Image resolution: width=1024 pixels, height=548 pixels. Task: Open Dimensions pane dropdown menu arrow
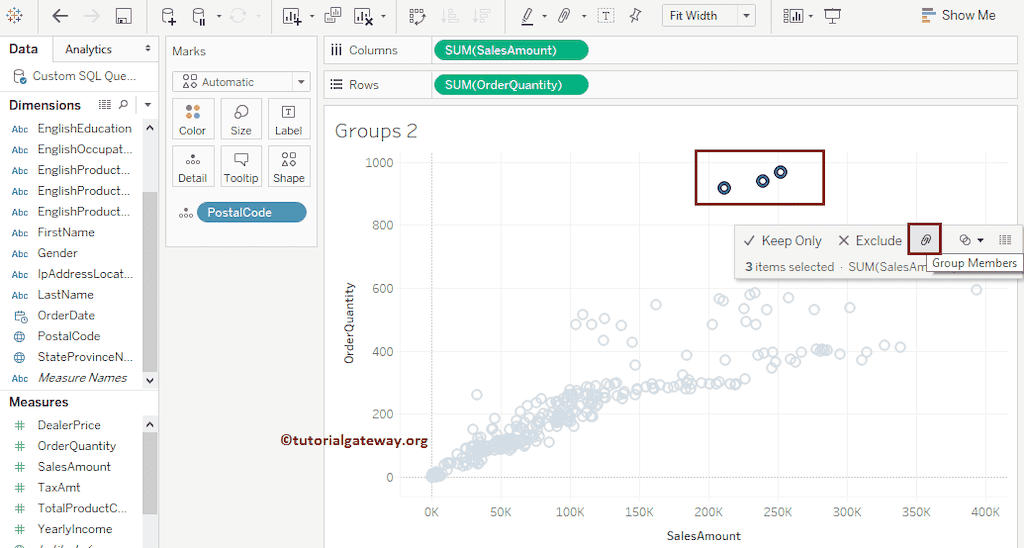[148, 105]
